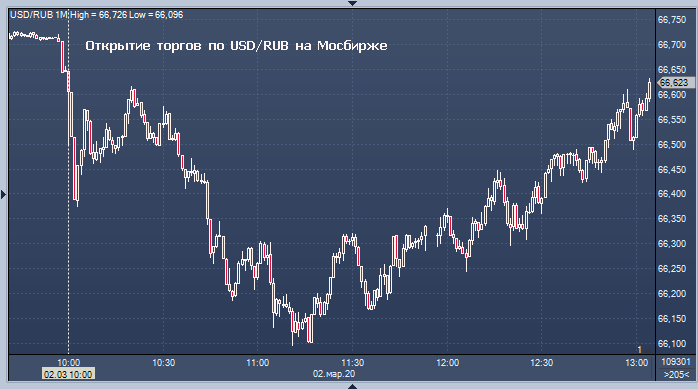
Task: Select the 66,750 price axis value
Action: (672, 20)
